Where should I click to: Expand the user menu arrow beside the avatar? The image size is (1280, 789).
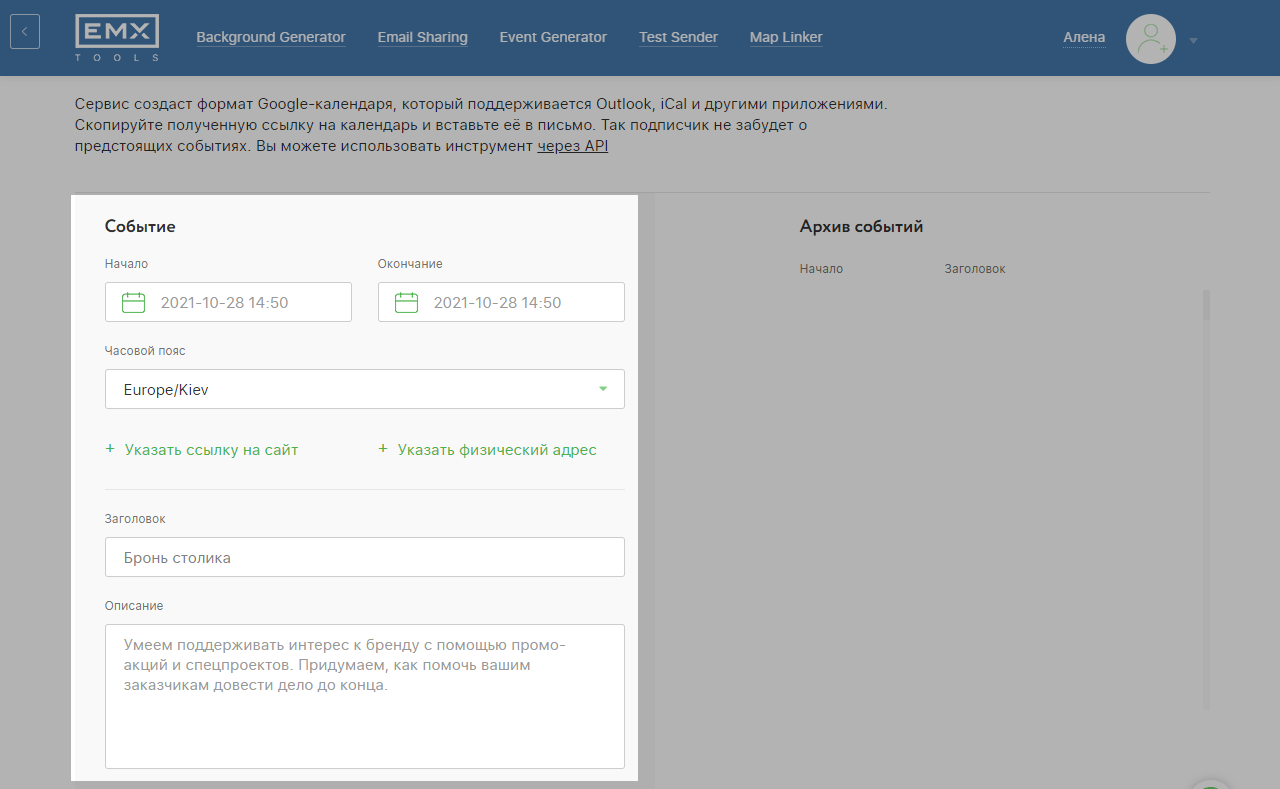pos(1193,41)
